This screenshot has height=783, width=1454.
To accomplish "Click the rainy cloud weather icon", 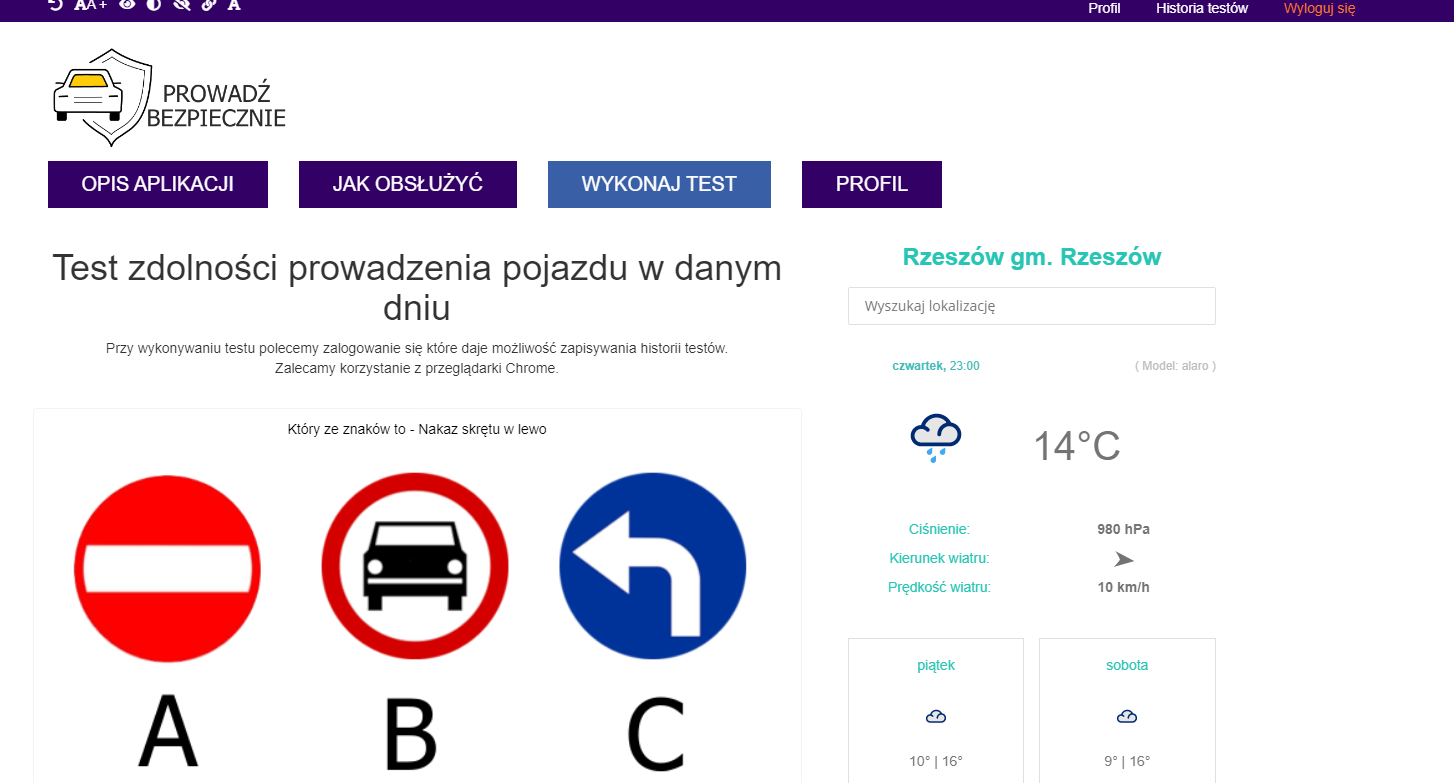I will (x=935, y=438).
